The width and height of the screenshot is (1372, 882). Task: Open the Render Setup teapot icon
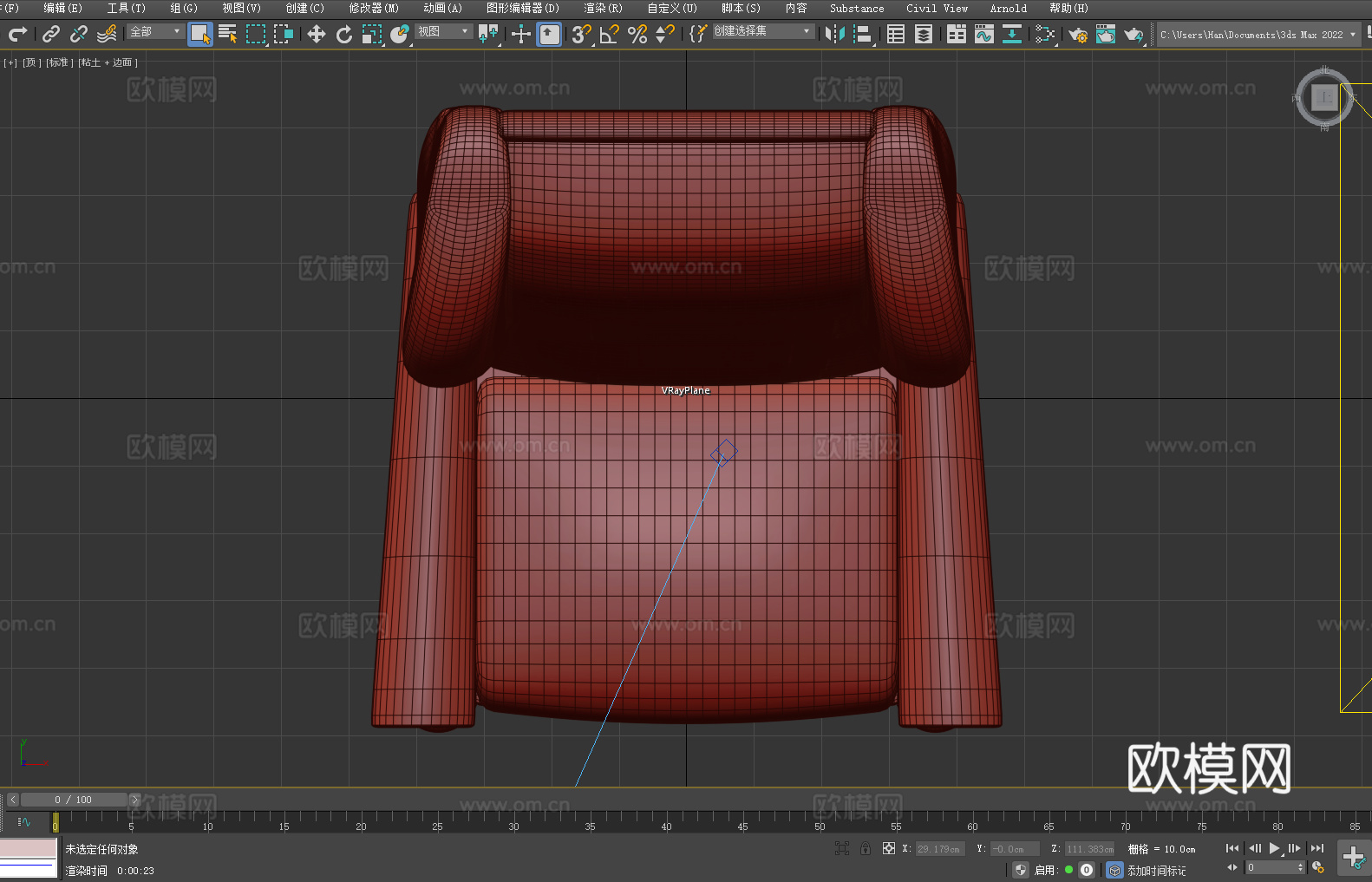(x=1078, y=34)
